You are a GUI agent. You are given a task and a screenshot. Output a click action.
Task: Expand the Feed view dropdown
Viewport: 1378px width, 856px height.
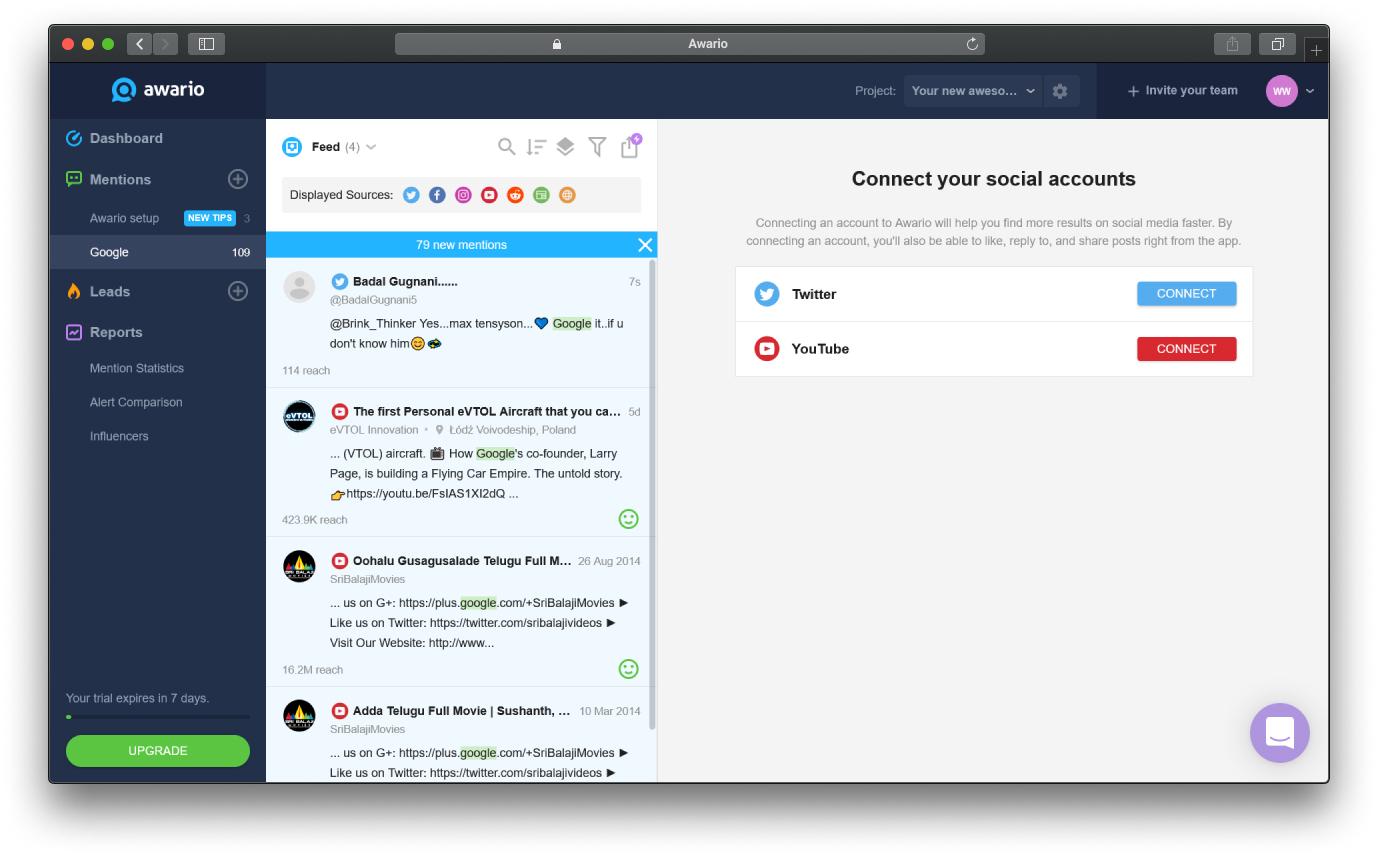(371, 147)
